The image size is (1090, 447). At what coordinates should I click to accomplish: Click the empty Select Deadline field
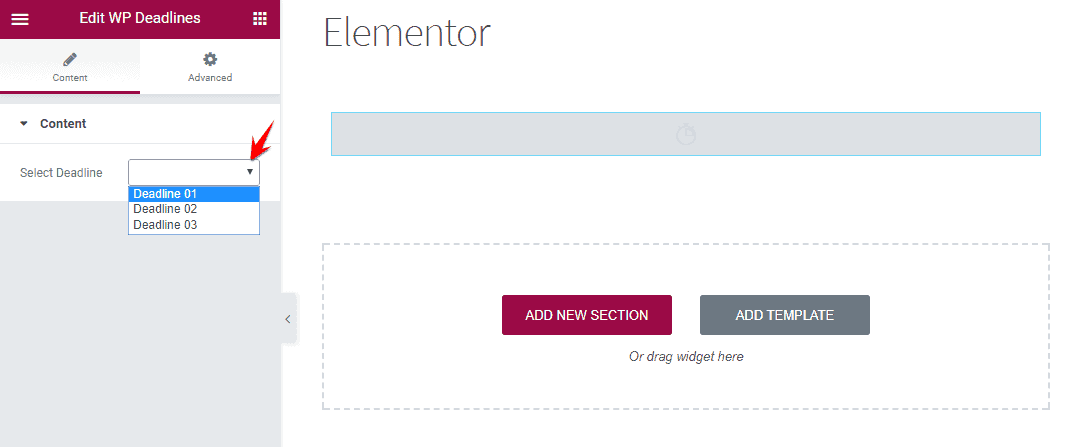tap(186, 172)
